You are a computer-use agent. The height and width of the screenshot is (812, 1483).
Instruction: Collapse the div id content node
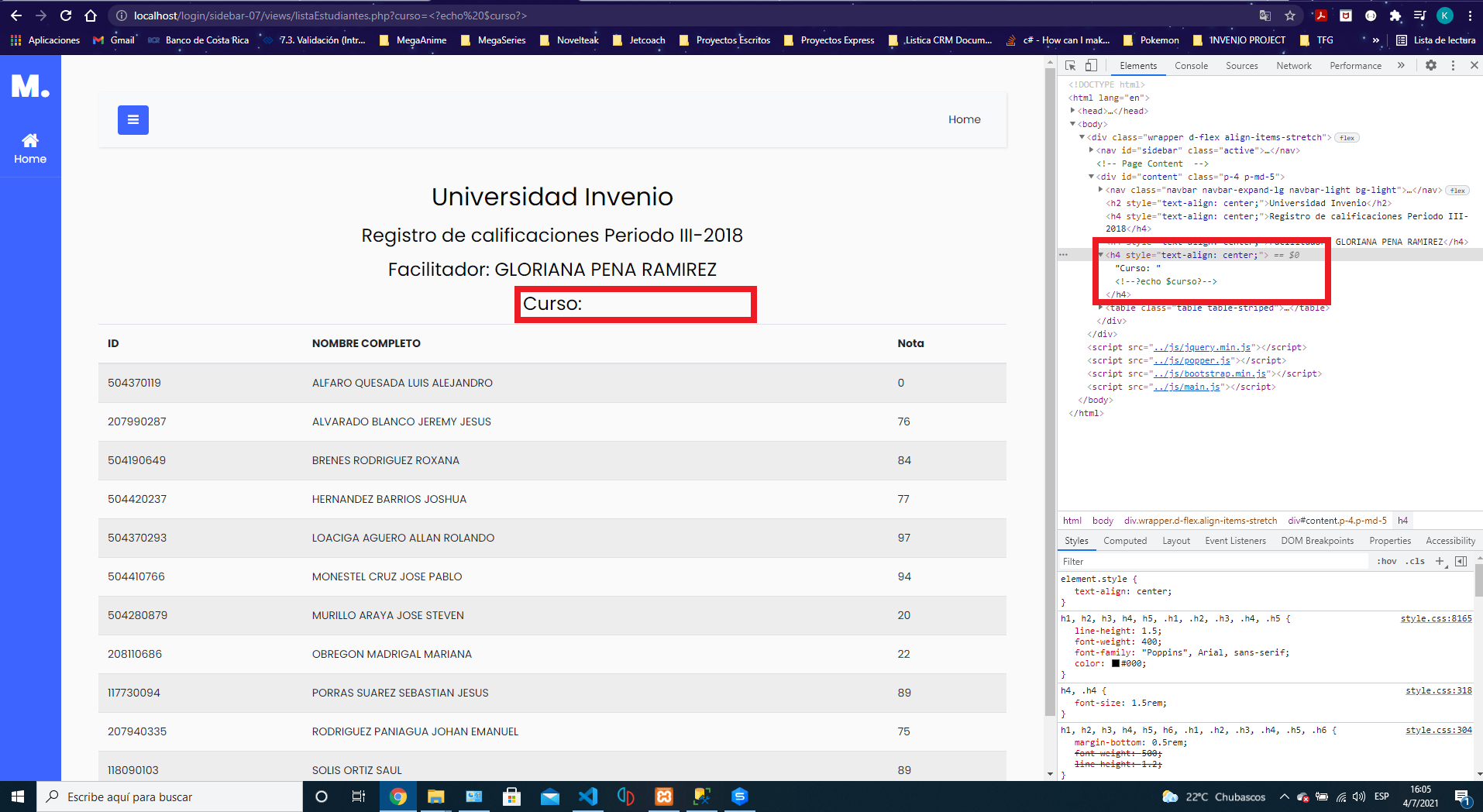point(1092,177)
